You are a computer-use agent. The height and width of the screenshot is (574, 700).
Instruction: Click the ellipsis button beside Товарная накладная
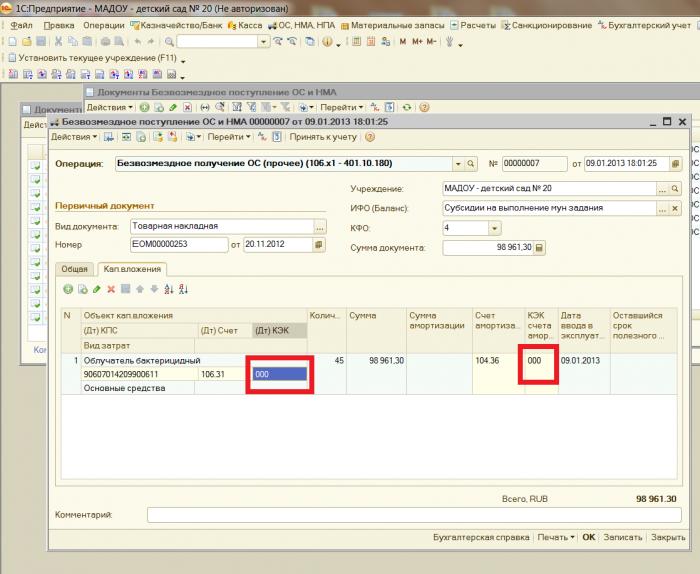click(320, 227)
